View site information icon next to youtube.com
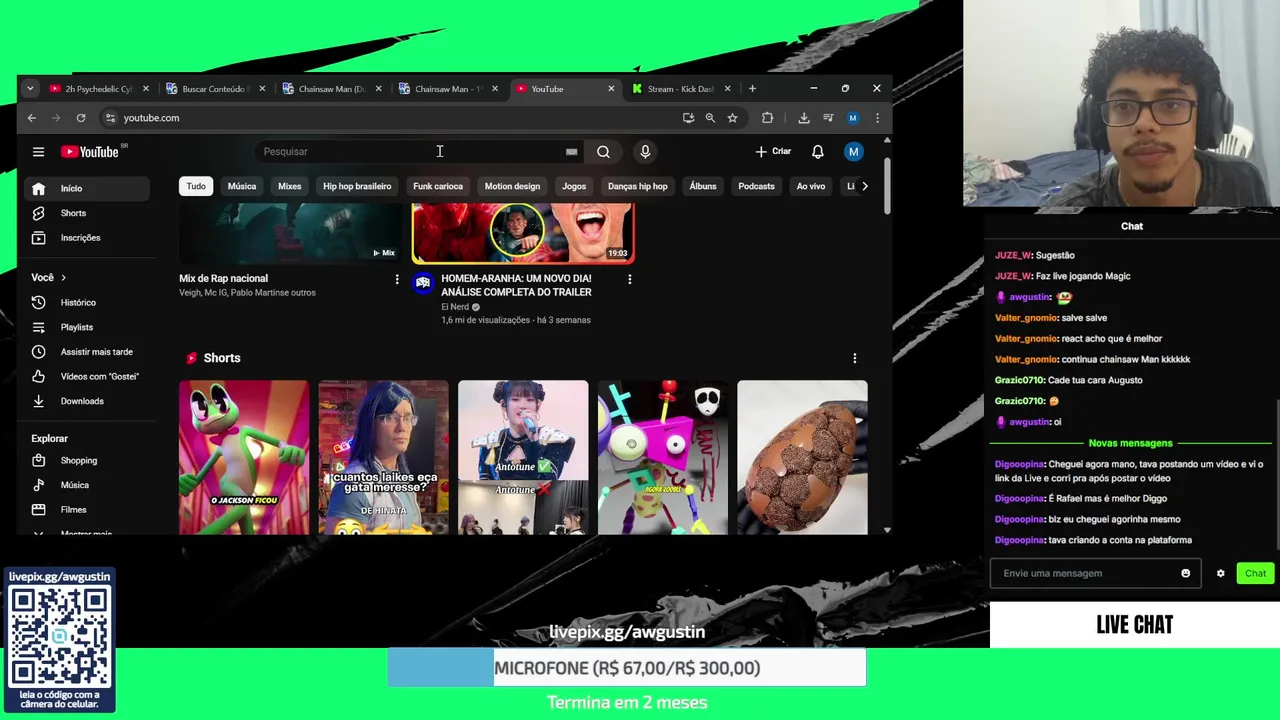 [110, 118]
